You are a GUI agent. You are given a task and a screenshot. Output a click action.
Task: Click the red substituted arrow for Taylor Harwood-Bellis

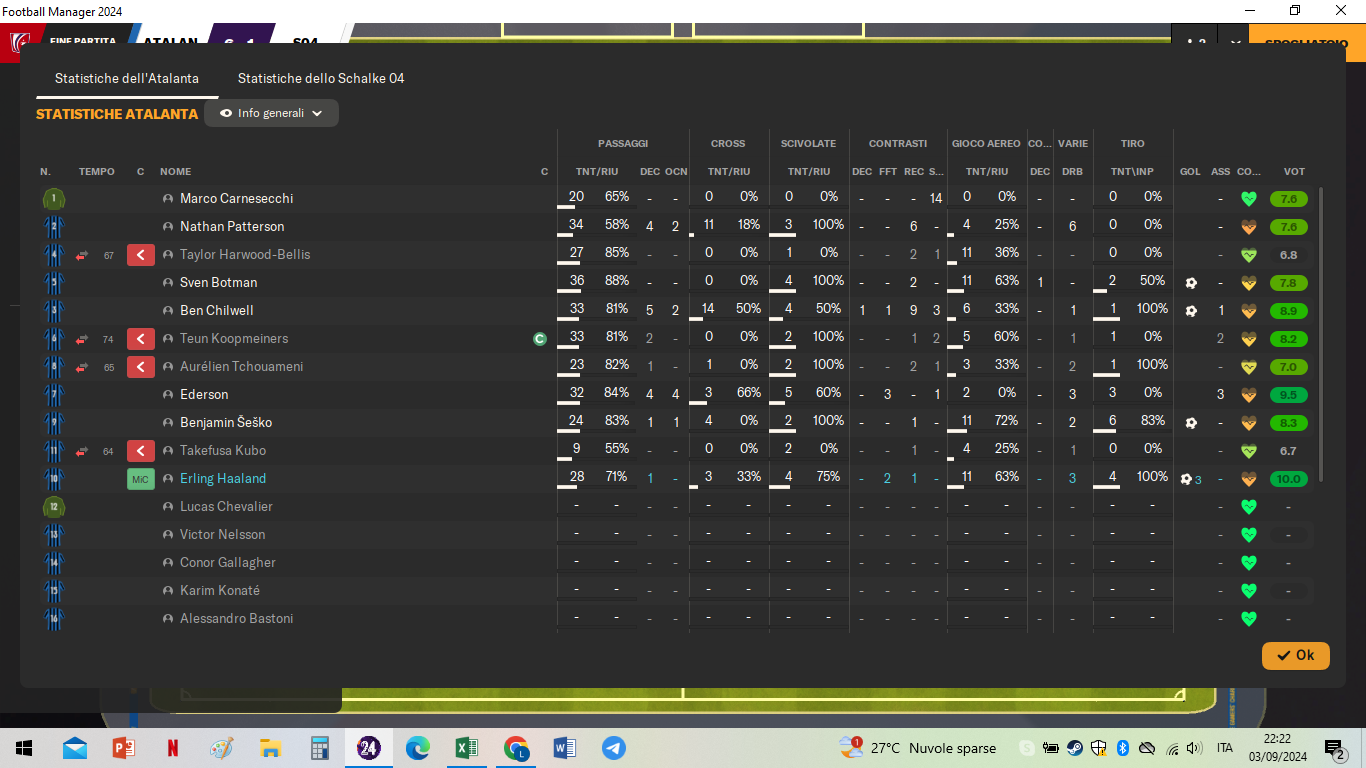[x=141, y=255]
